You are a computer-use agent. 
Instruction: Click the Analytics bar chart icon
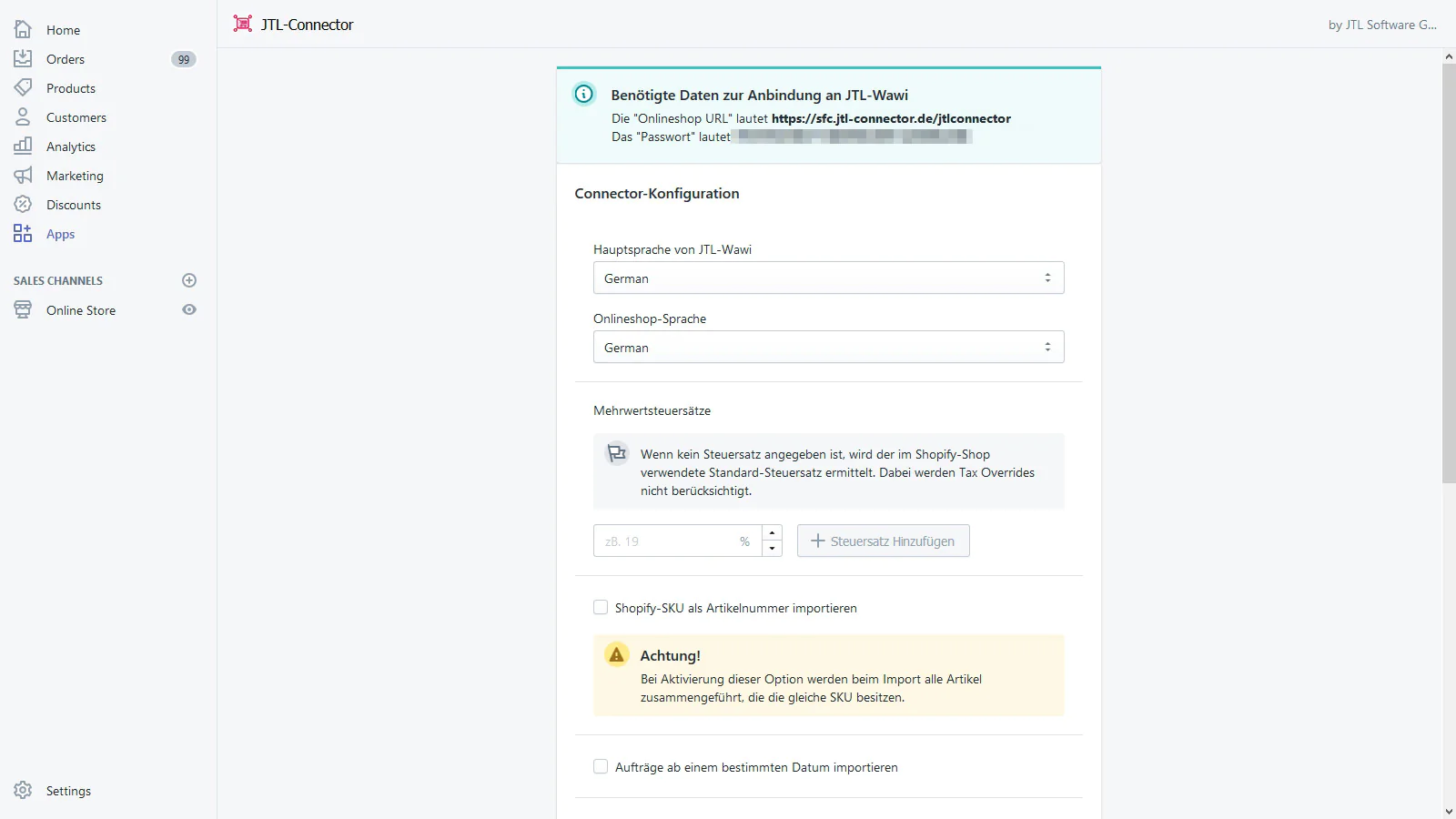[23, 147]
